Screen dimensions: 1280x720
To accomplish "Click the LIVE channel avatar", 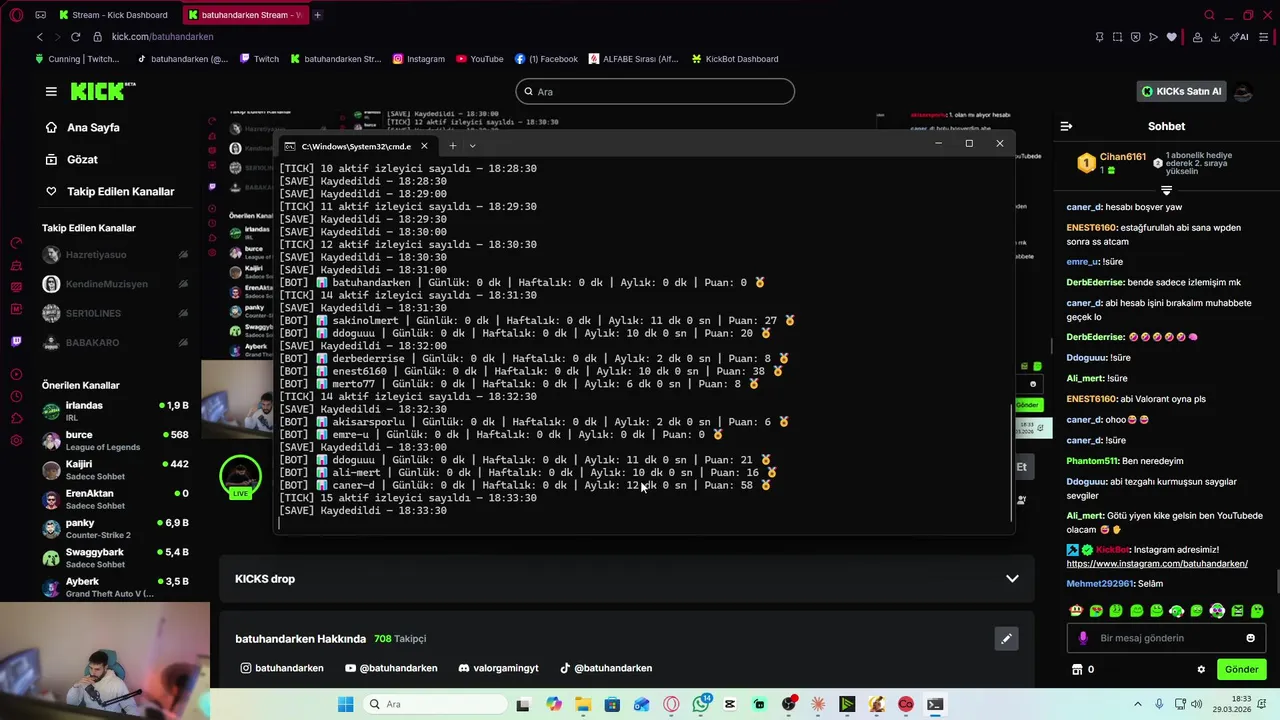I will (240, 476).
